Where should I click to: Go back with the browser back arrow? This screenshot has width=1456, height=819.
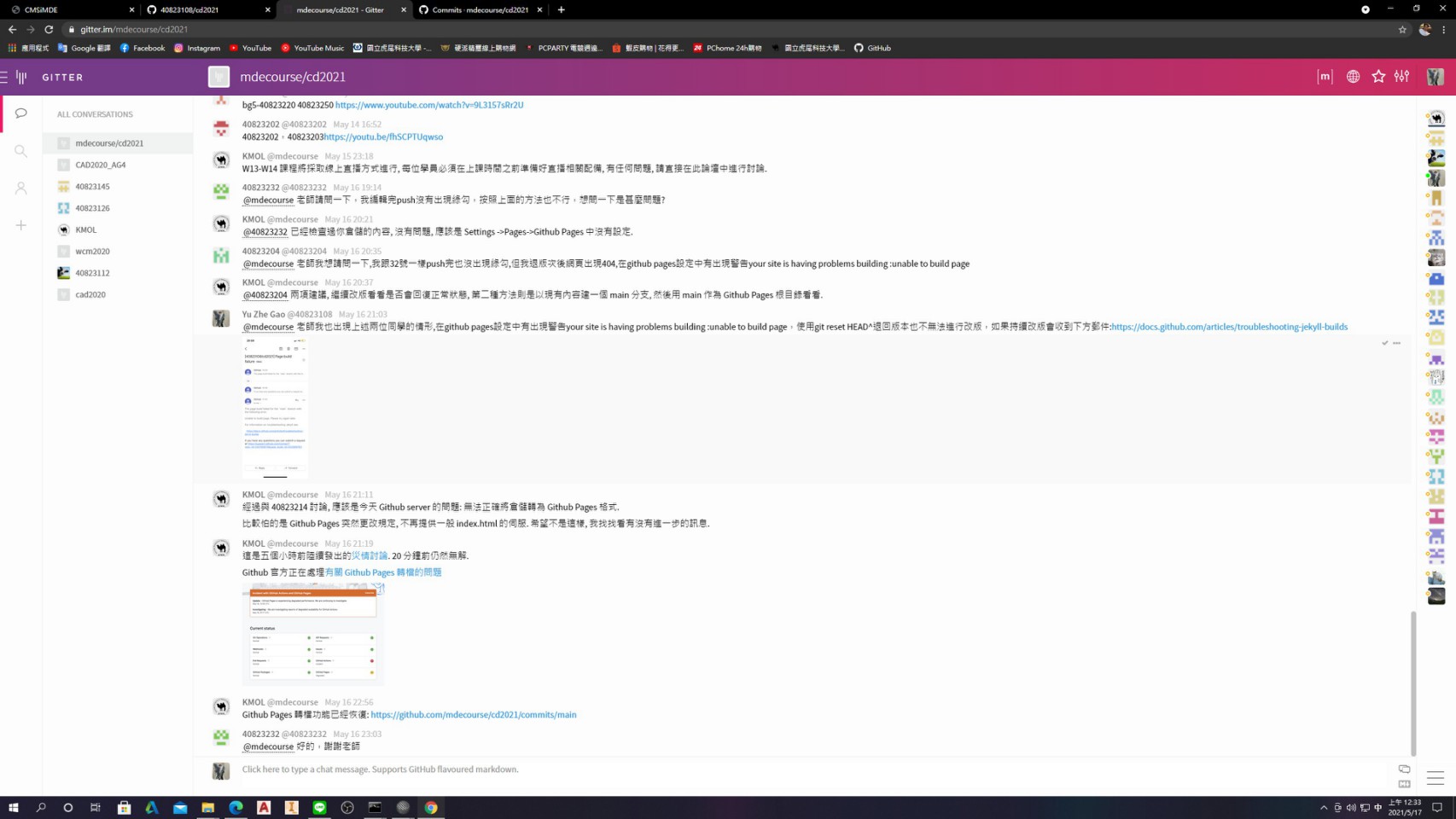click(x=12, y=29)
